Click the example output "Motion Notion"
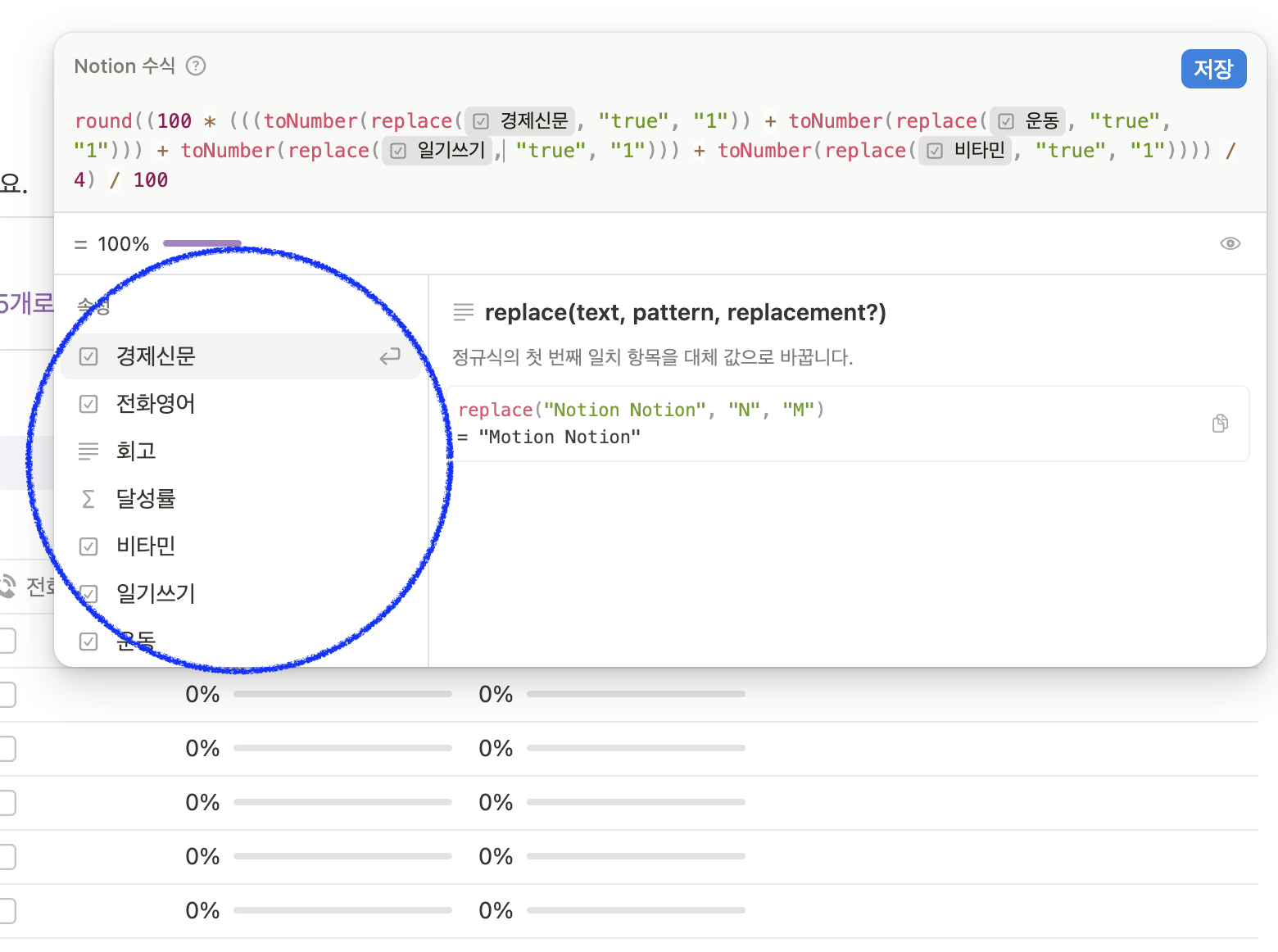The height and width of the screenshot is (952, 1278). pyautogui.click(x=560, y=437)
